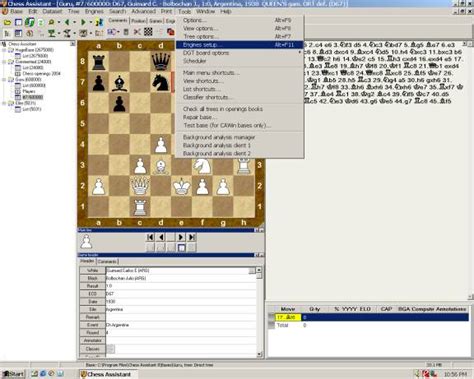This screenshot has height=379, width=474.
Task: Click the white king on e2
Action: tap(181, 186)
